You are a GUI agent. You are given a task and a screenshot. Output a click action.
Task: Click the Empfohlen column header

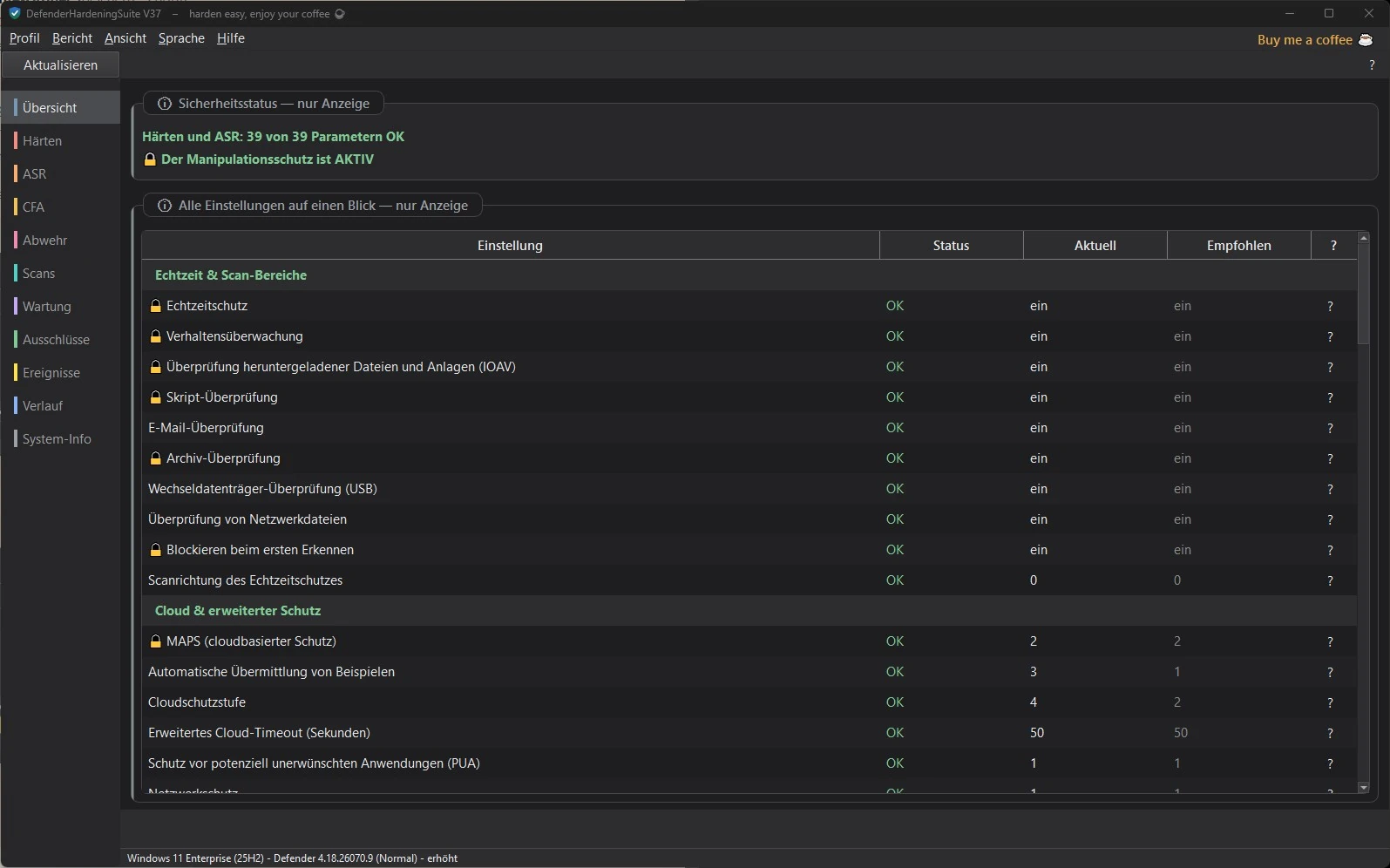pos(1238,246)
